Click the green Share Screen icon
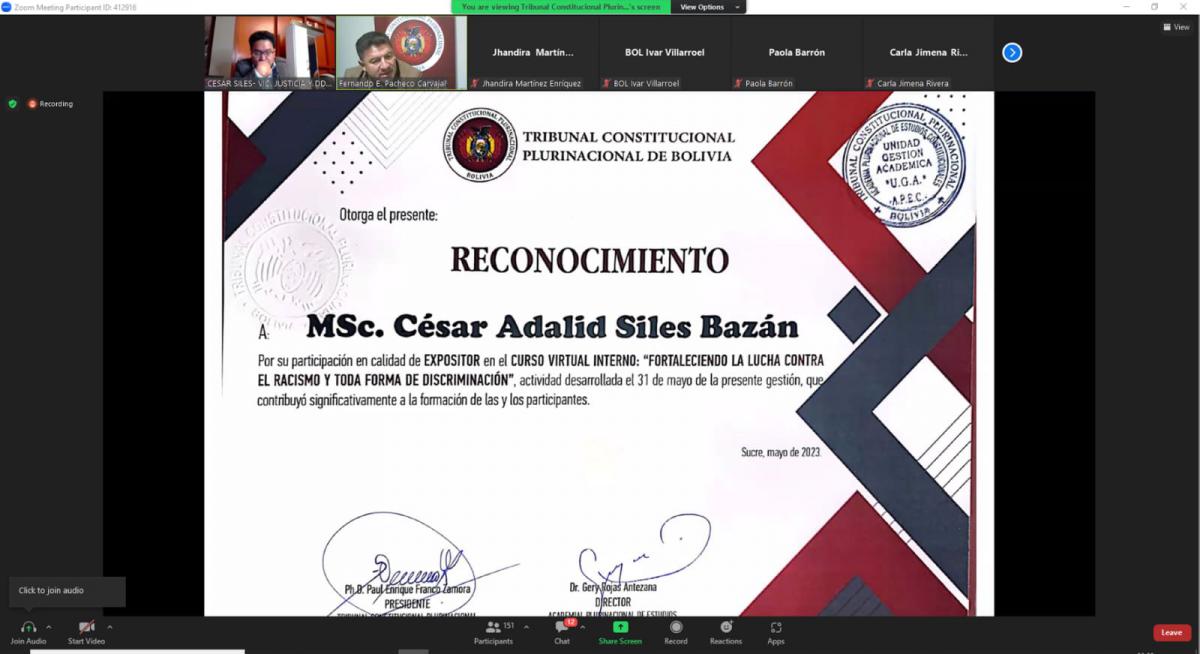The height and width of the screenshot is (654, 1200). coord(620,627)
